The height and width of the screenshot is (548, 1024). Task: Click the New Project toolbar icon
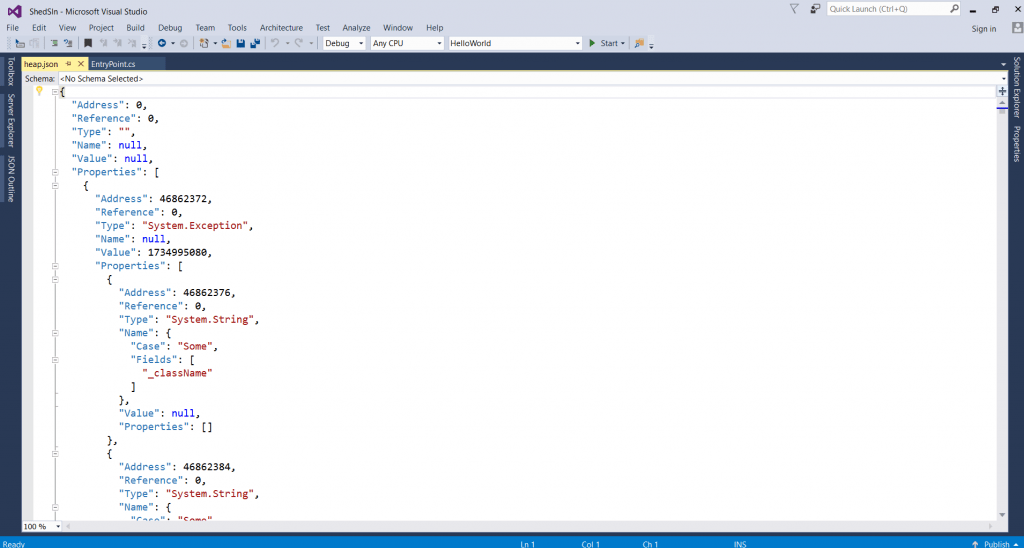pyautogui.click(x=204, y=43)
